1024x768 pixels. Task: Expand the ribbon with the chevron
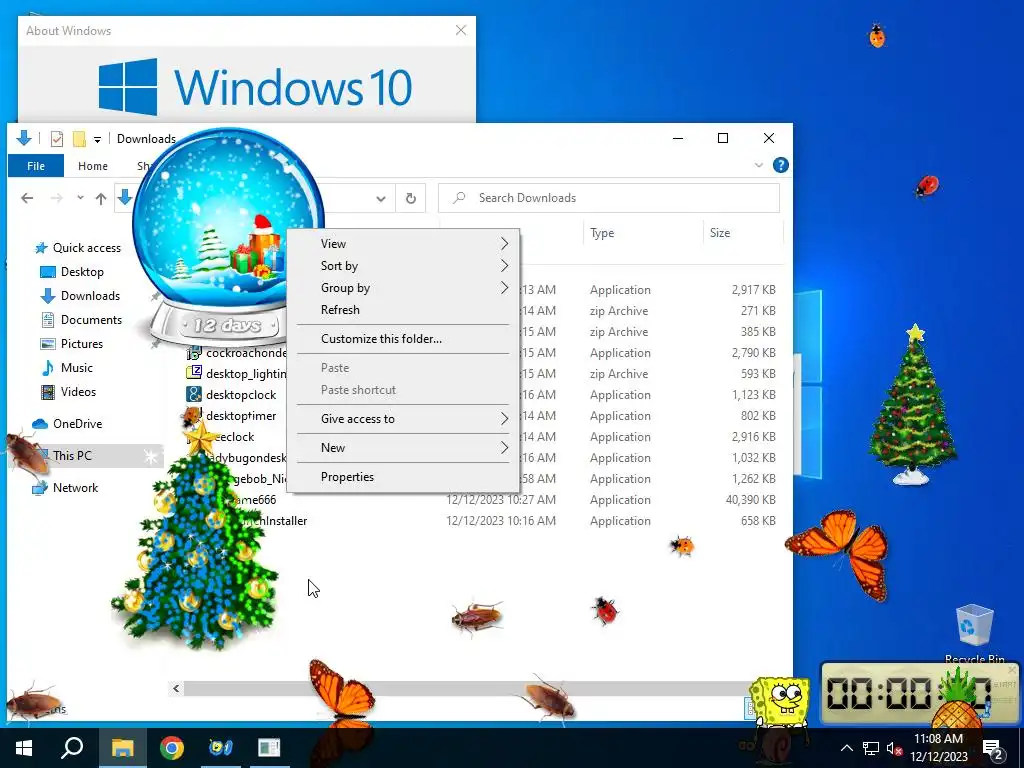click(759, 165)
